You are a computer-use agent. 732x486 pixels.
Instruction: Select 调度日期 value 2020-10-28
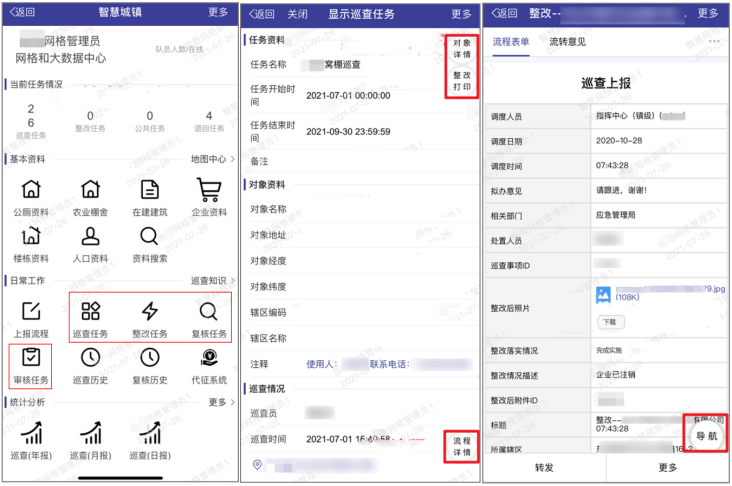(x=619, y=141)
